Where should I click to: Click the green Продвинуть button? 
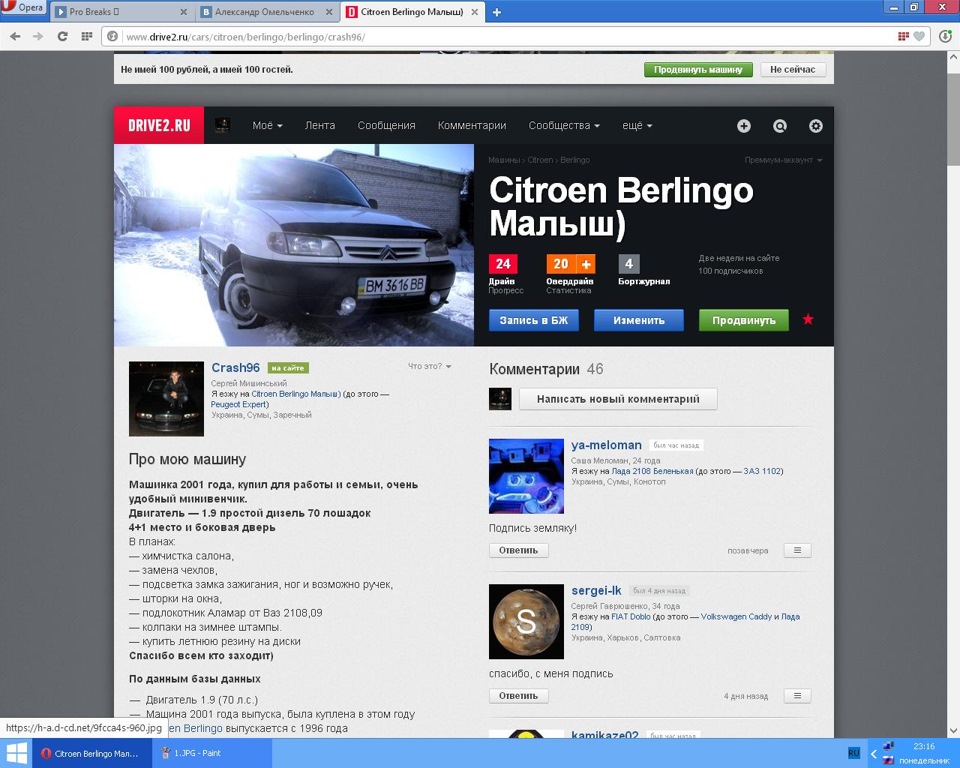[744, 320]
